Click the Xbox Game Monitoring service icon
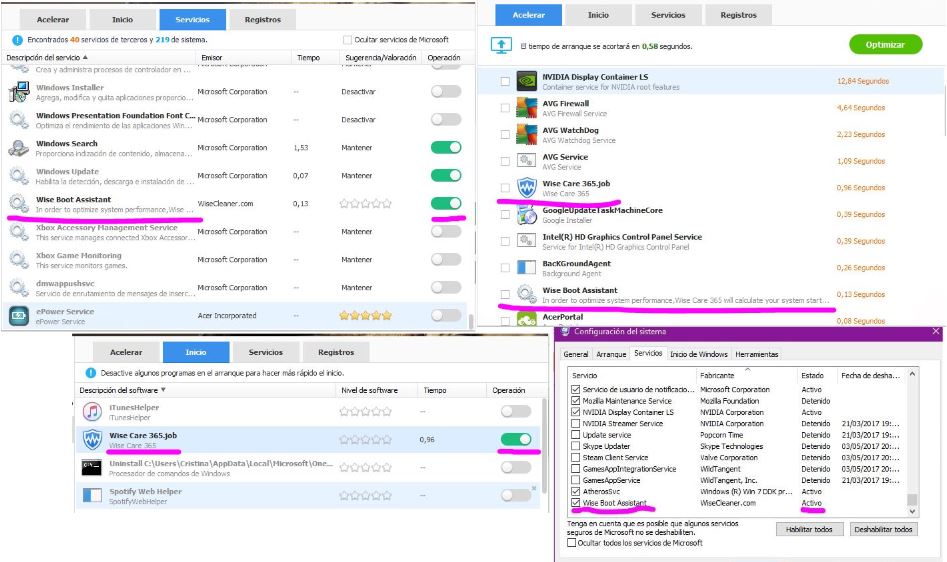This screenshot has width=947, height=562. coord(19,260)
